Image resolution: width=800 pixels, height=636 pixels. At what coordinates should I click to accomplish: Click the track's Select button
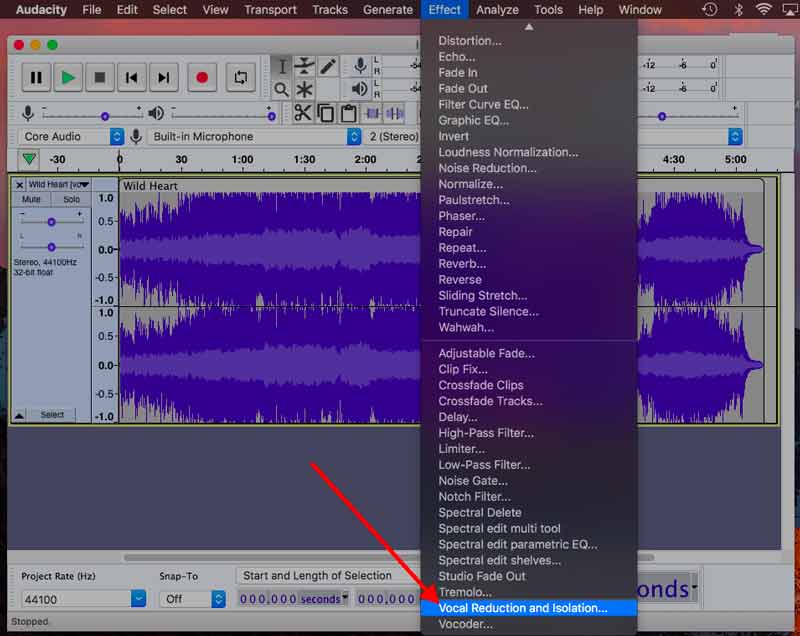pyautogui.click(x=52, y=414)
